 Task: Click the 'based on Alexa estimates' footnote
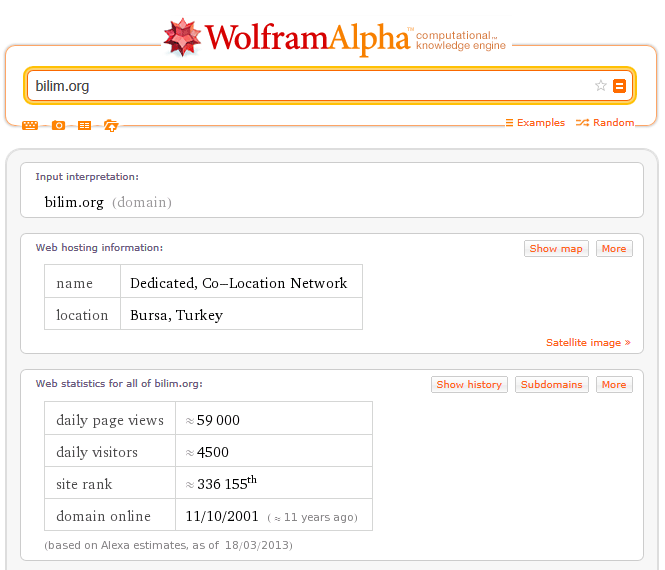tap(168, 545)
